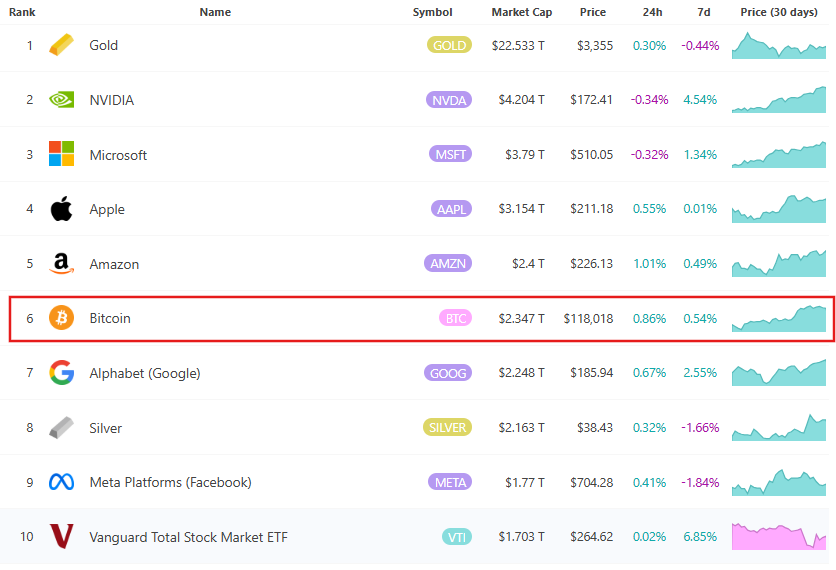
Task: Click the $1.703 T market cap value
Action: click(521, 537)
